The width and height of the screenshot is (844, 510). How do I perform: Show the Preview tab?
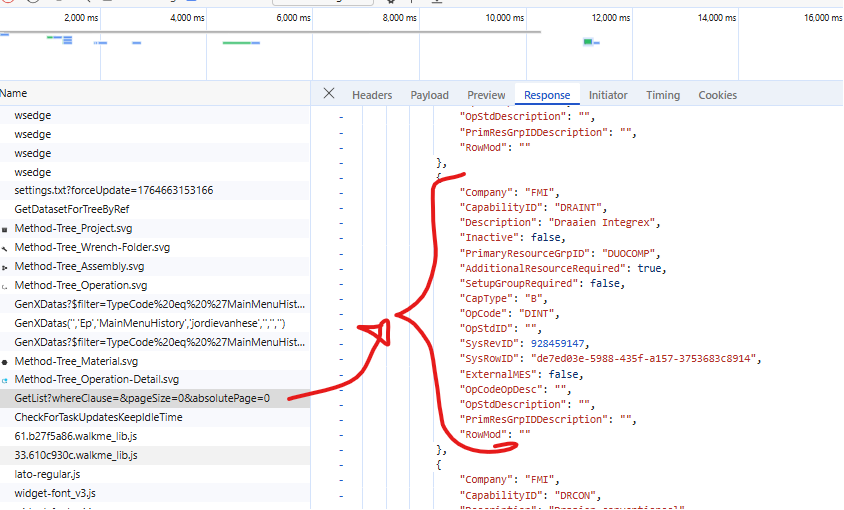486,95
